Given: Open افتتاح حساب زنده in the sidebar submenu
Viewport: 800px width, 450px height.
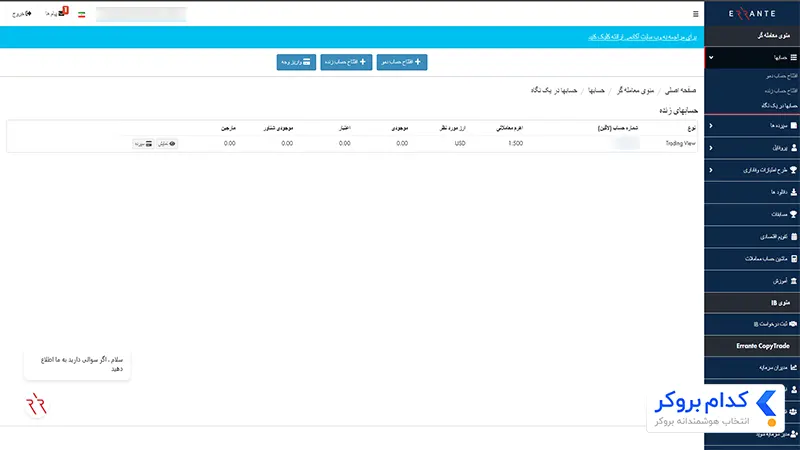Looking at the screenshot, I should (781, 91).
